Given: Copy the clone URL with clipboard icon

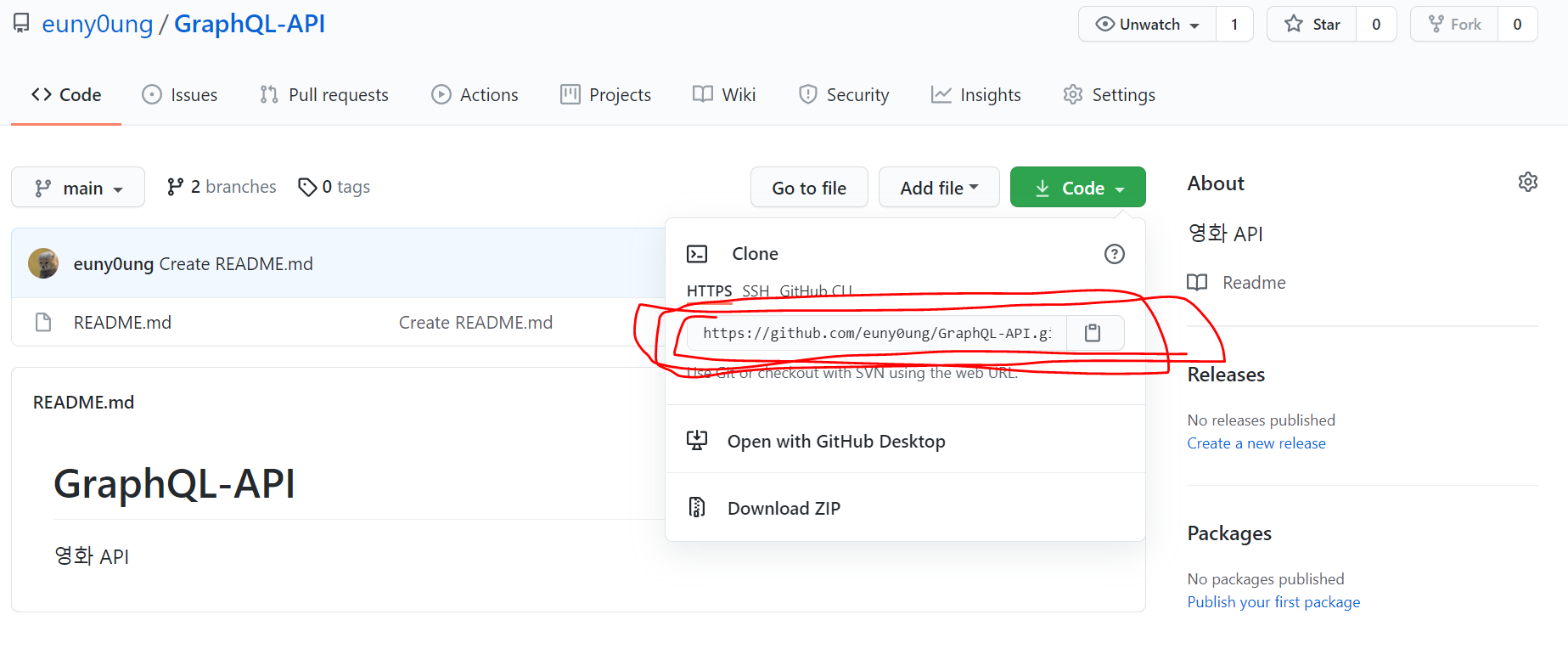Looking at the screenshot, I should pyautogui.click(x=1093, y=333).
